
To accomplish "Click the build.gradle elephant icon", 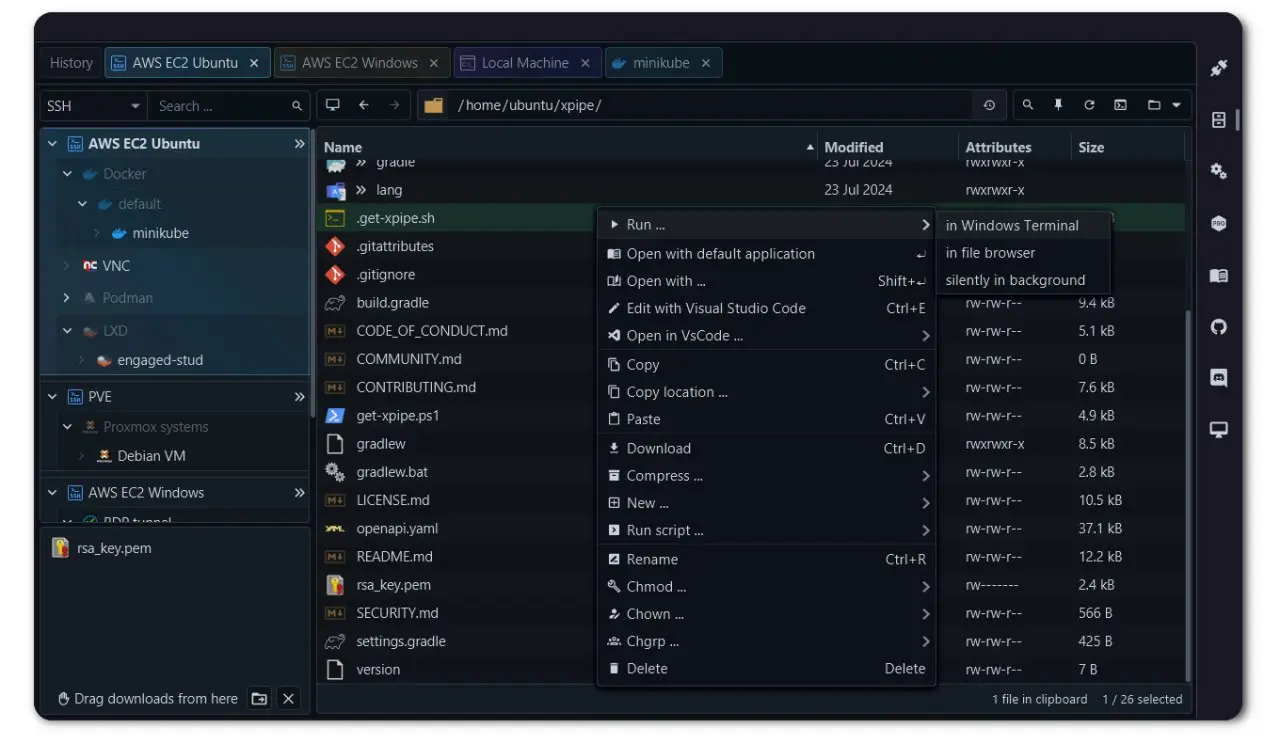I will pyautogui.click(x=336, y=303).
